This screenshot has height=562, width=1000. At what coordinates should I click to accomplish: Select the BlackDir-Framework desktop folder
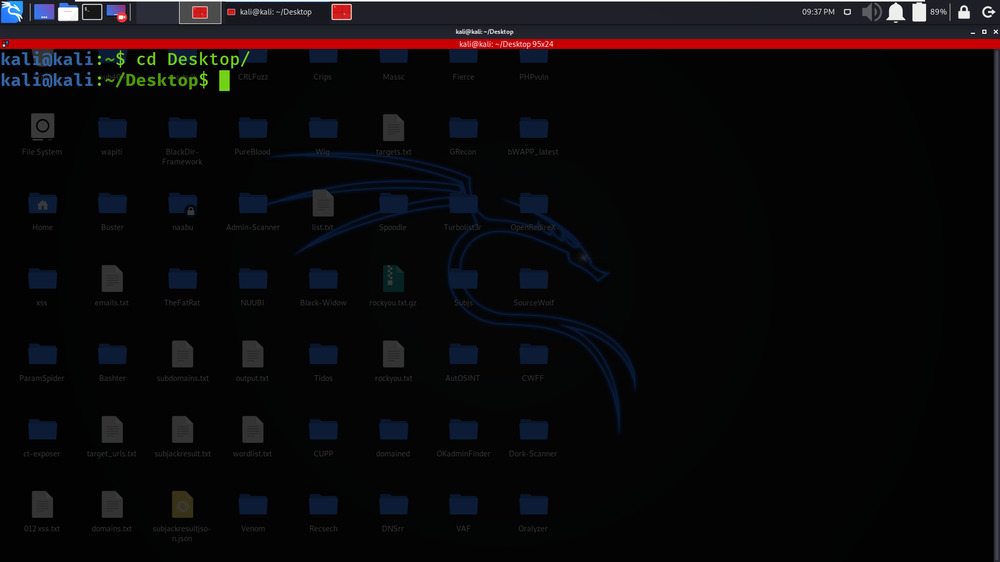tap(182, 139)
